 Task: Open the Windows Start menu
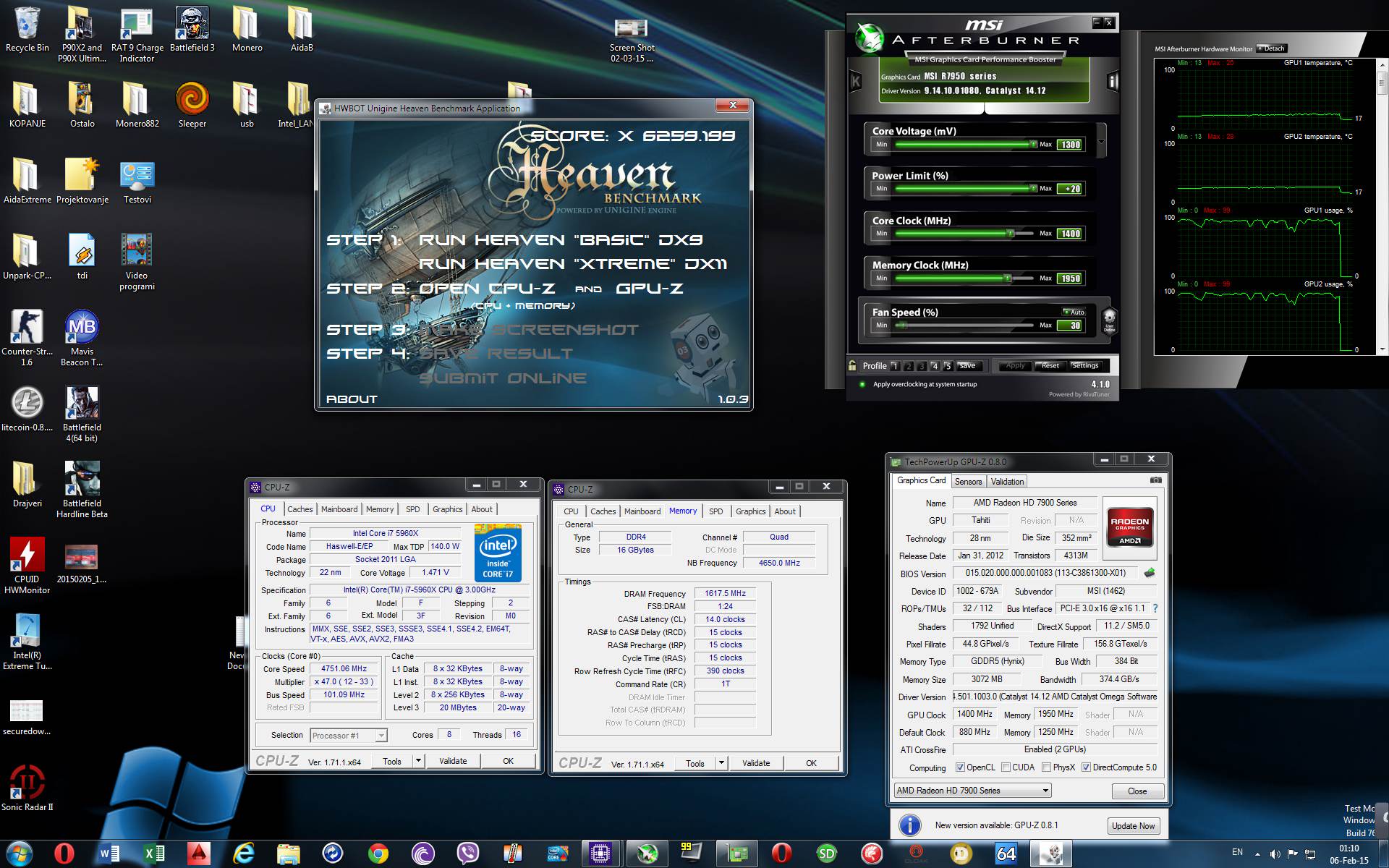coord(20,854)
